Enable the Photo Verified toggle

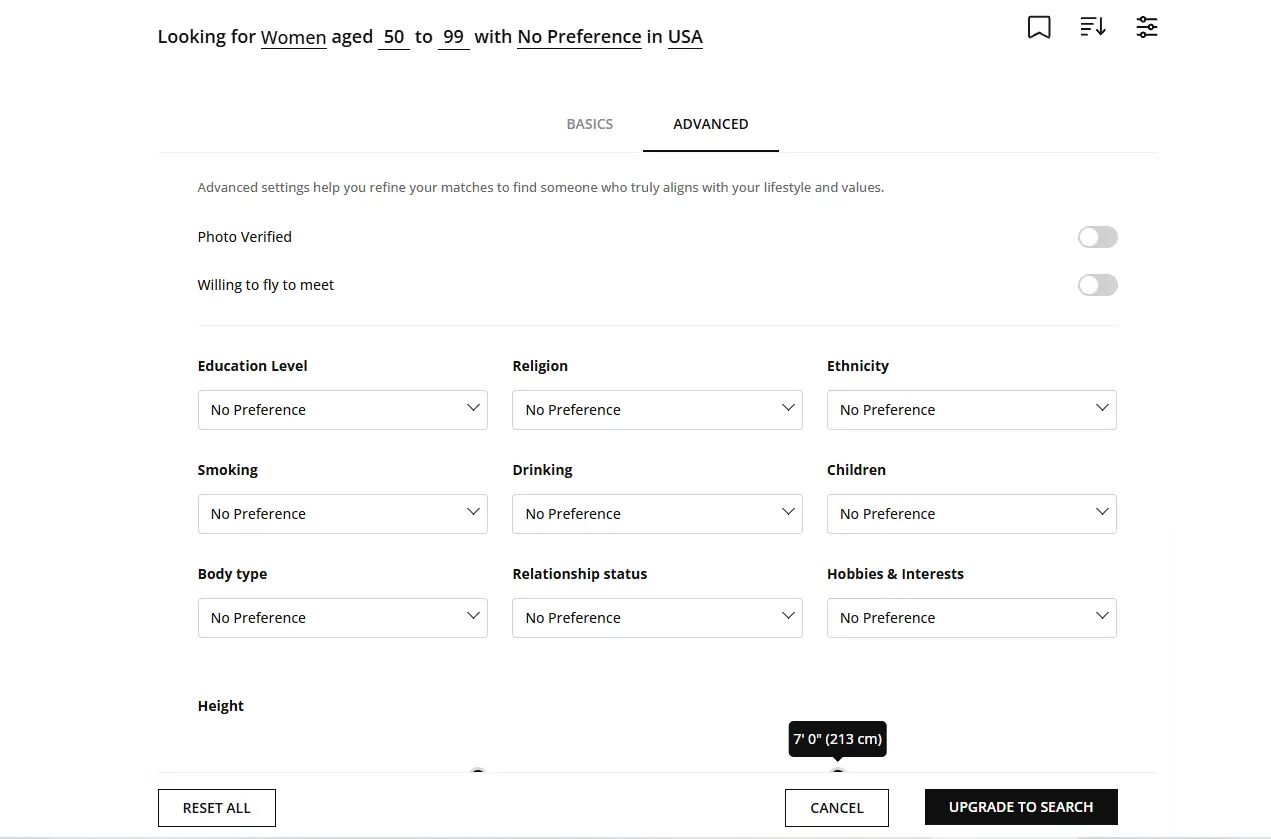1098,237
